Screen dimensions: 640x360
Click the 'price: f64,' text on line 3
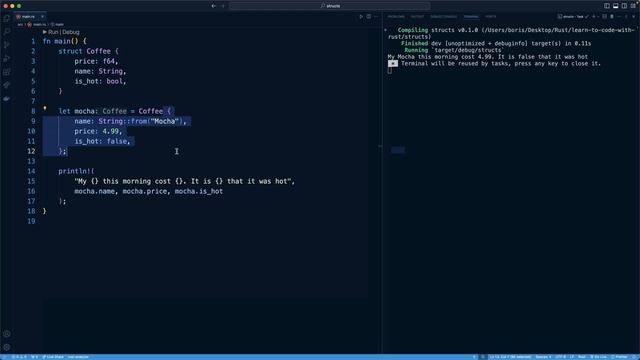(96, 61)
